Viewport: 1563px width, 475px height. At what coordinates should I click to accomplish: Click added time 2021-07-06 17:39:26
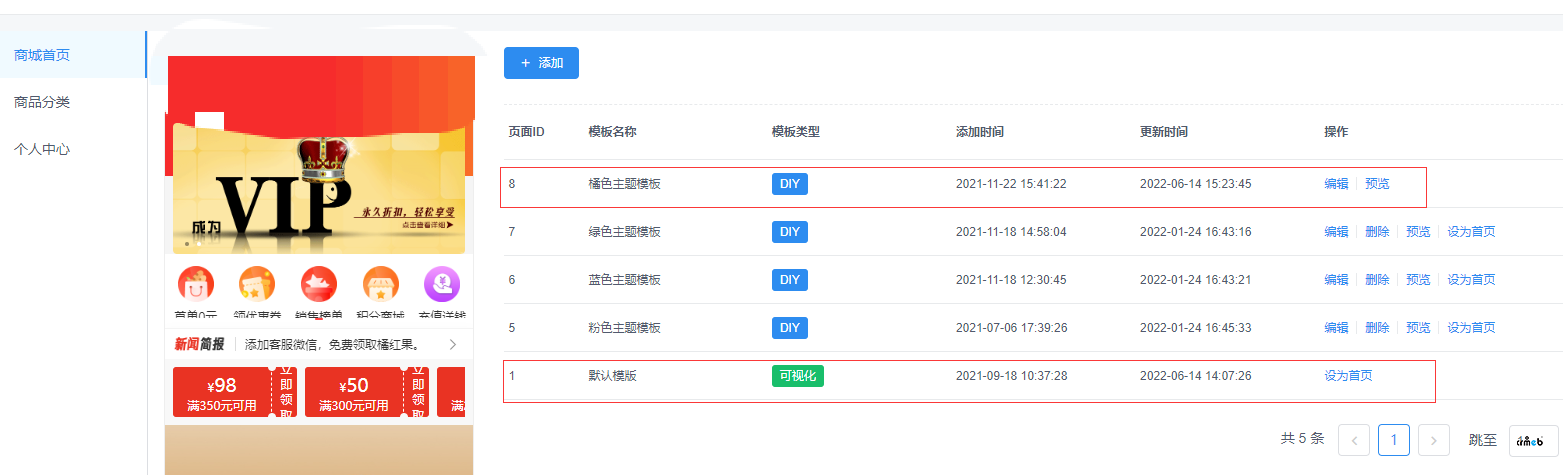pos(1011,328)
